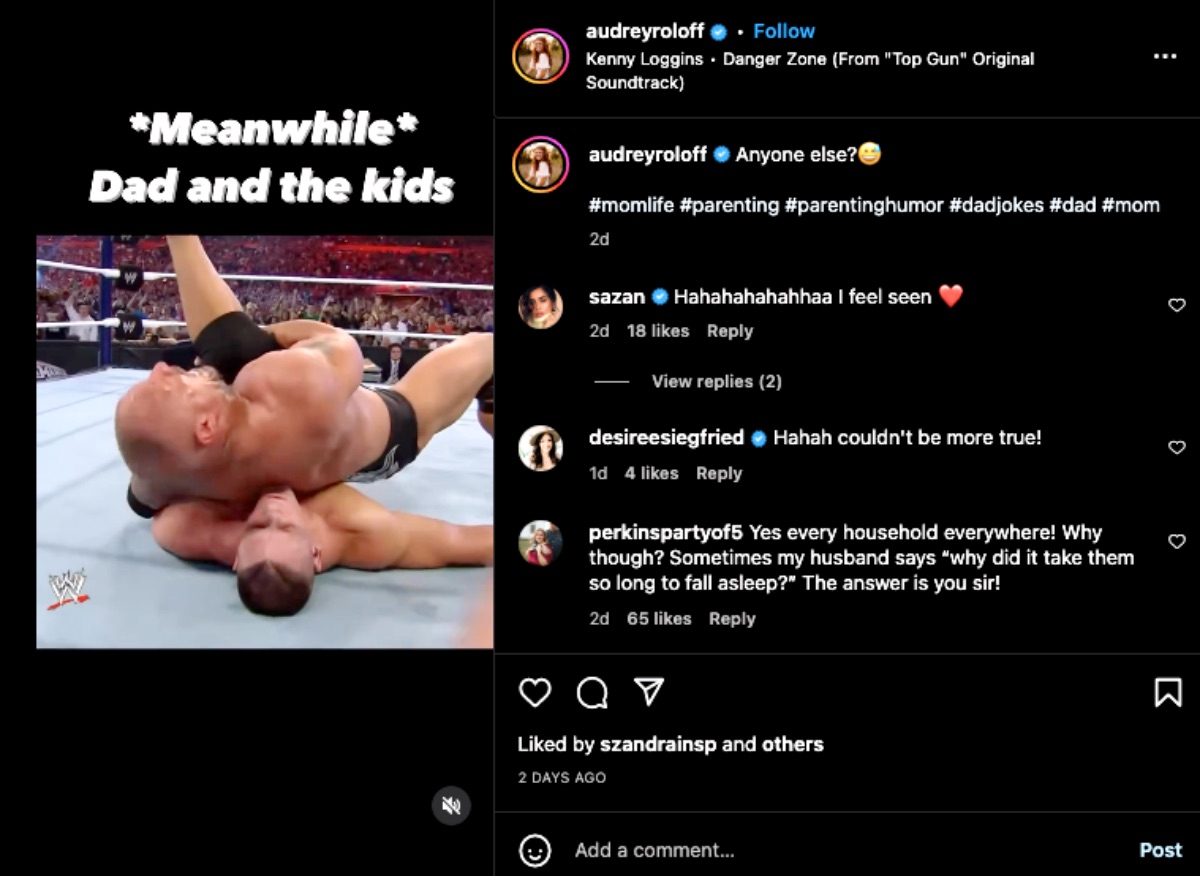Open audreyroloff's profile picture in the header
The image size is (1200, 876).
[541, 56]
